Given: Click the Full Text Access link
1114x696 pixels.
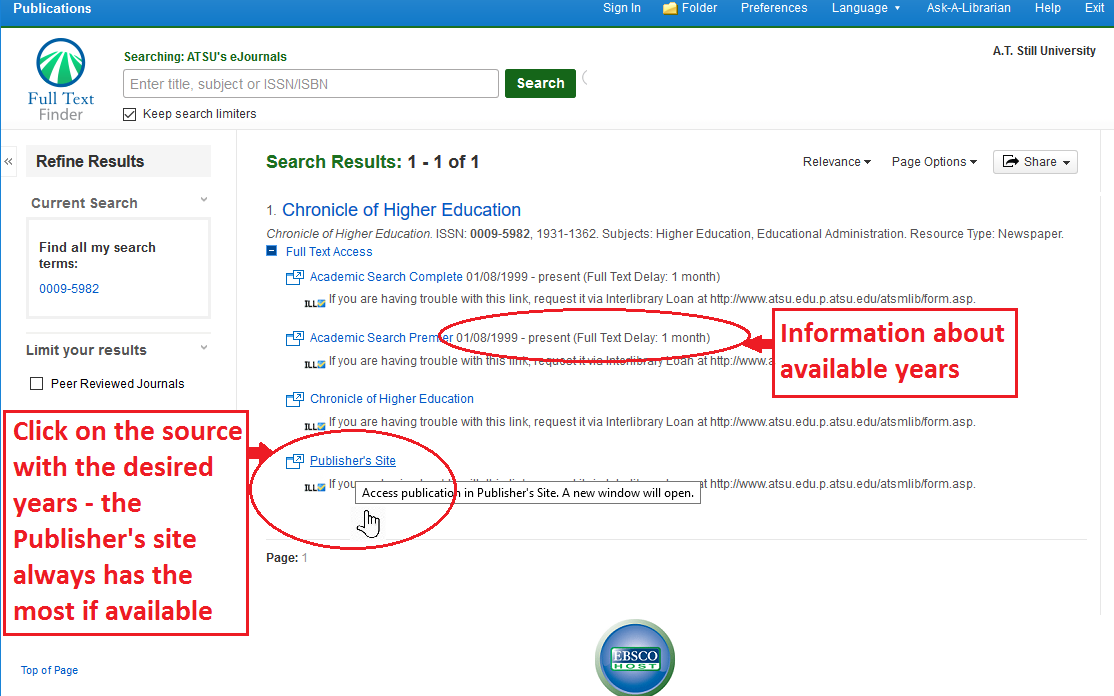Looking at the screenshot, I should click(329, 251).
